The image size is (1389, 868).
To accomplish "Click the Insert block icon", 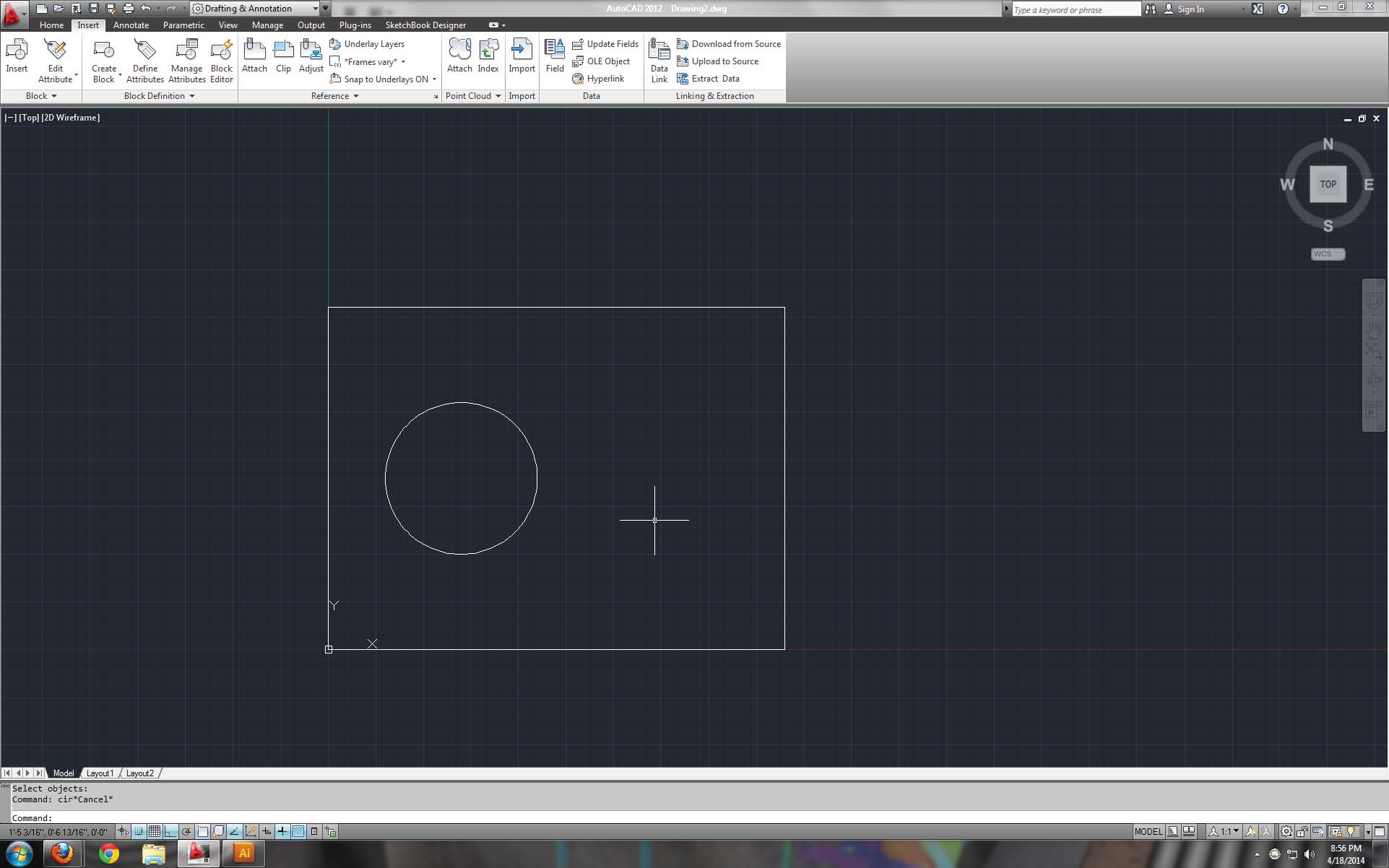I will (x=17, y=50).
